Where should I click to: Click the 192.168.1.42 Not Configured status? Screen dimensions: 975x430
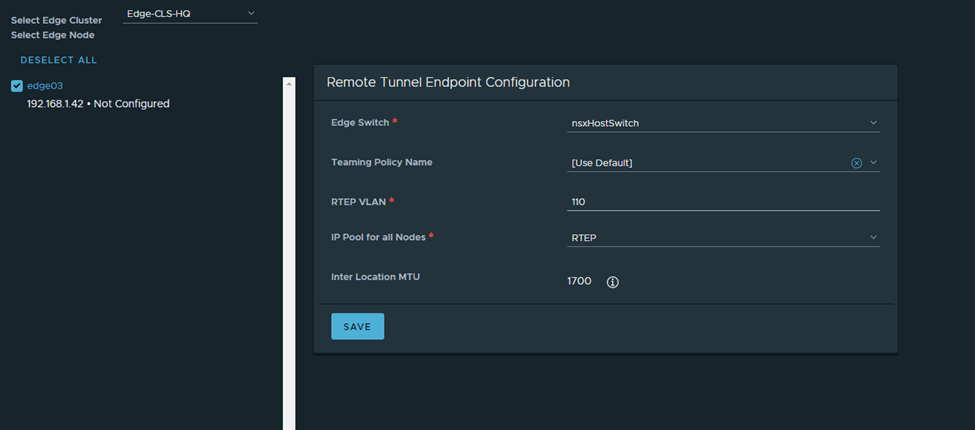click(98, 104)
